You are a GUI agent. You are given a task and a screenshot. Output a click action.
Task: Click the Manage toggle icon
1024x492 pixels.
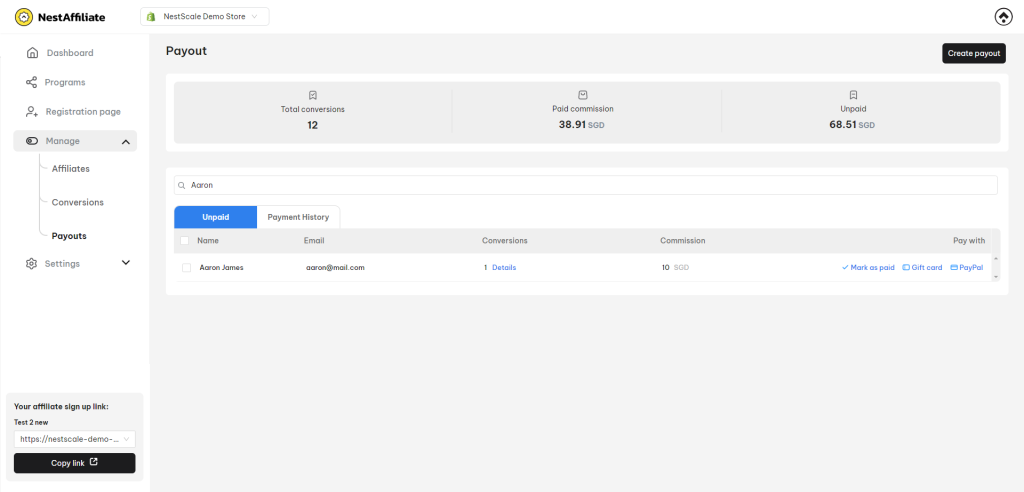coord(31,141)
